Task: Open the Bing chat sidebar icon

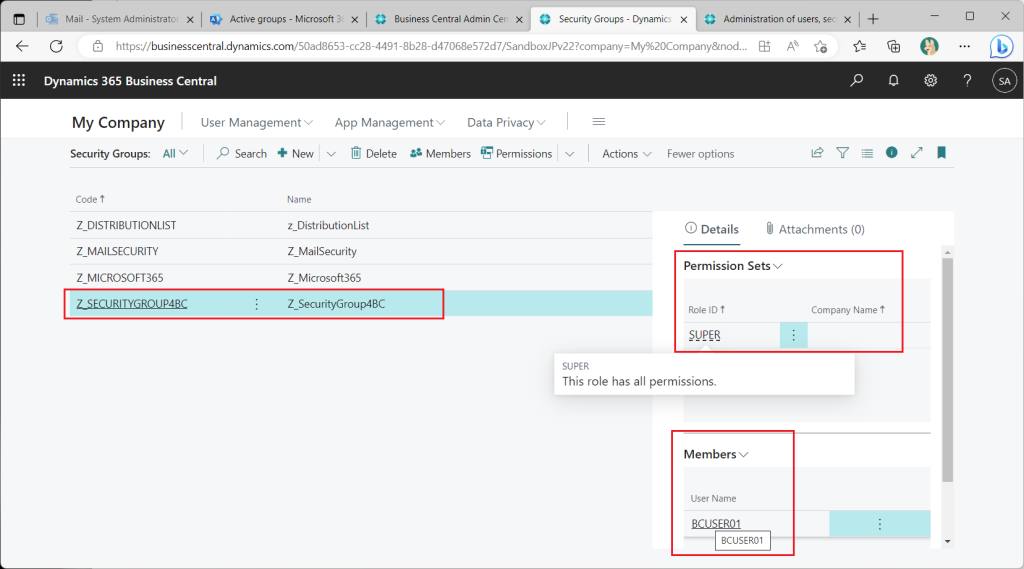Action: pos(1001,46)
